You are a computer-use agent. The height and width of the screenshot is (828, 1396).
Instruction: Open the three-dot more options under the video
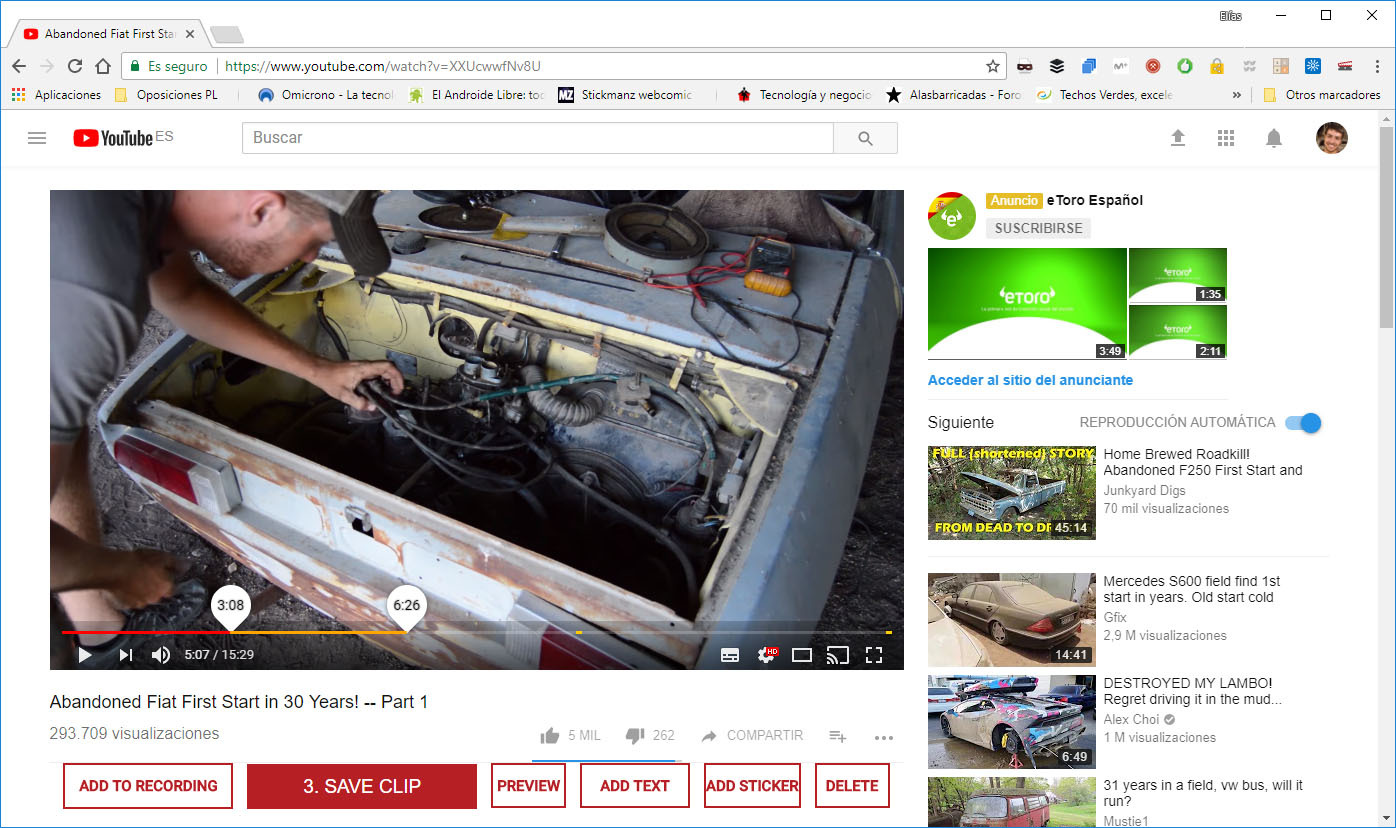click(883, 737)
